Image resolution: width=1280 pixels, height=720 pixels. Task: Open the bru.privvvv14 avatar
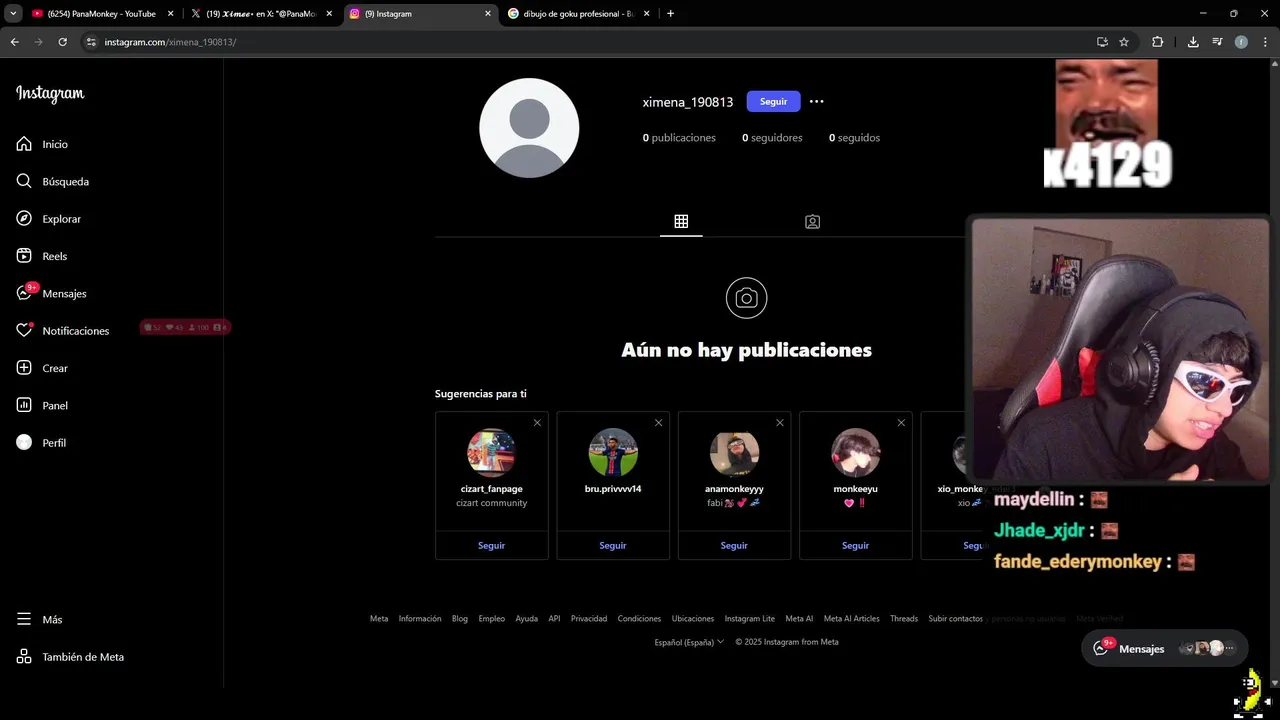click(x=613, y=453)
